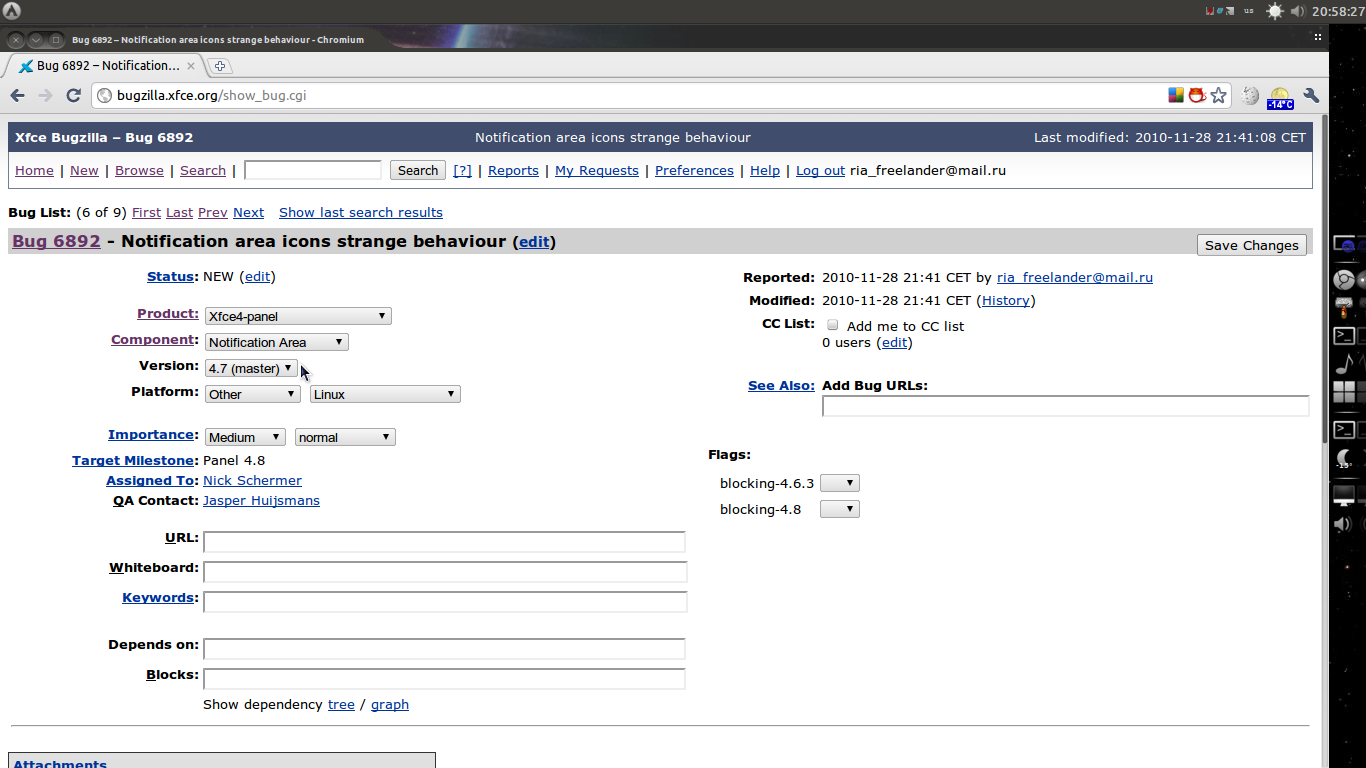Click the volume speaker in the top panel
1366x768 pixels.
click(1298, 12)
